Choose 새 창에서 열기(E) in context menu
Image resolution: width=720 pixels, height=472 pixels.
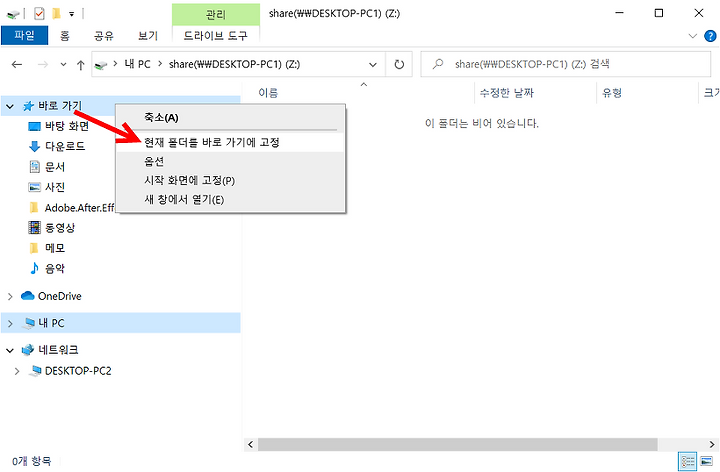point(230,200)
